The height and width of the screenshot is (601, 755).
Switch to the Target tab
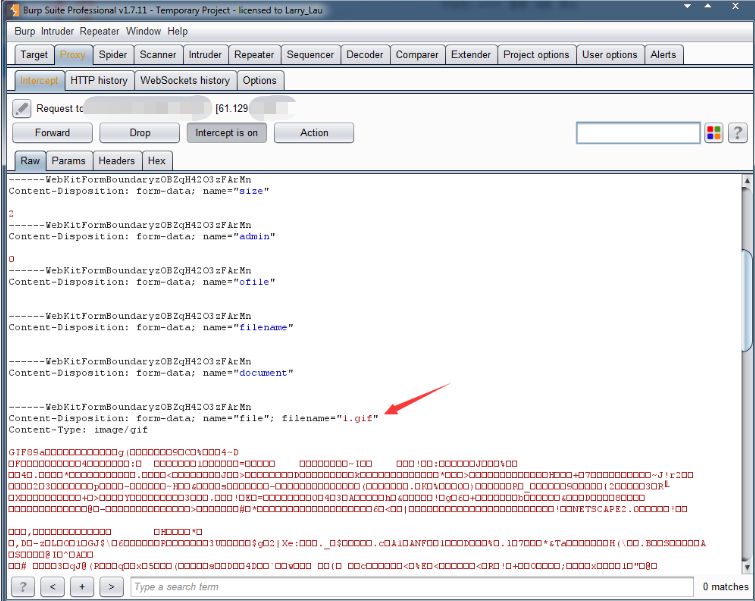(34, 55)
